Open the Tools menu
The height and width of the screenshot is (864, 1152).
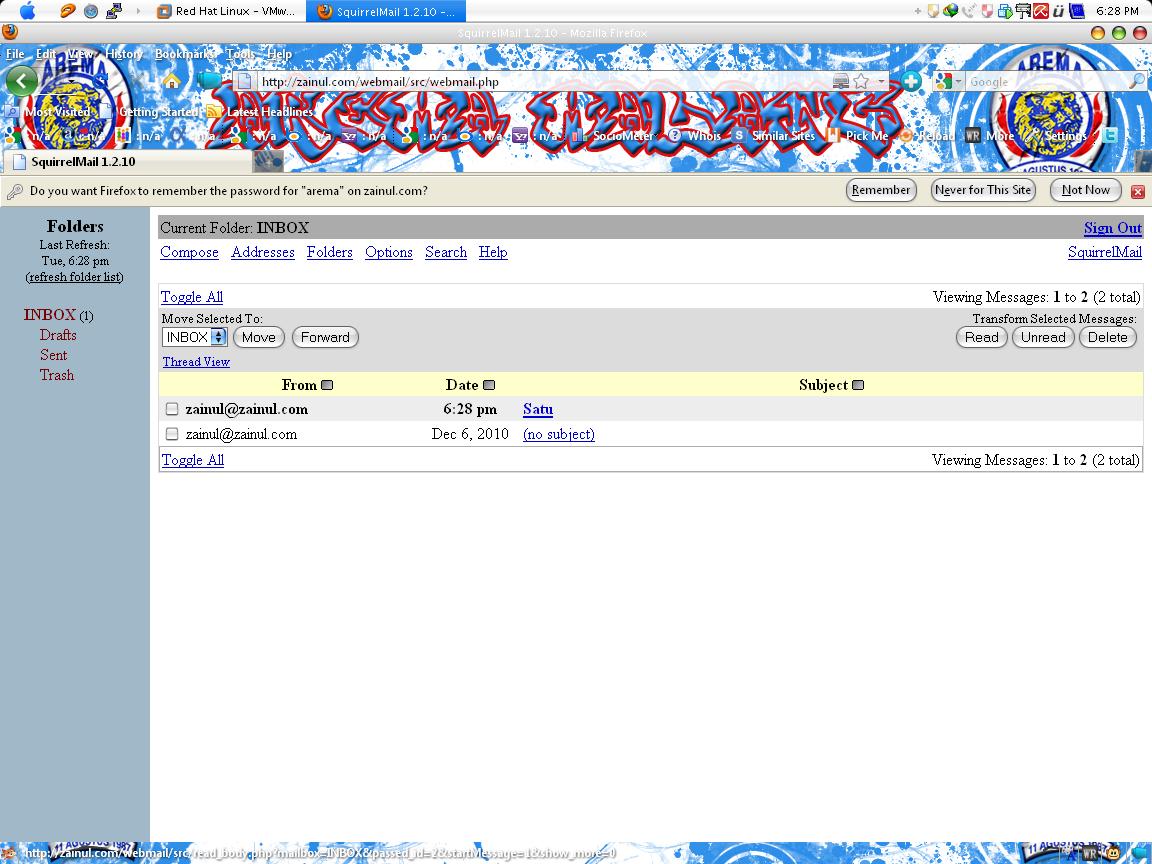point(240,54)
